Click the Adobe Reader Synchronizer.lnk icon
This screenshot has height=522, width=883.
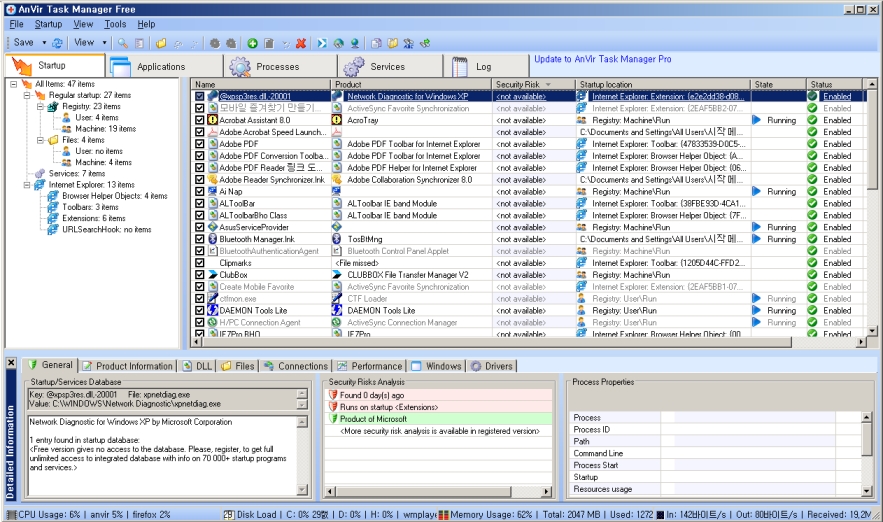pyautogui.click(x=212, y=180)
